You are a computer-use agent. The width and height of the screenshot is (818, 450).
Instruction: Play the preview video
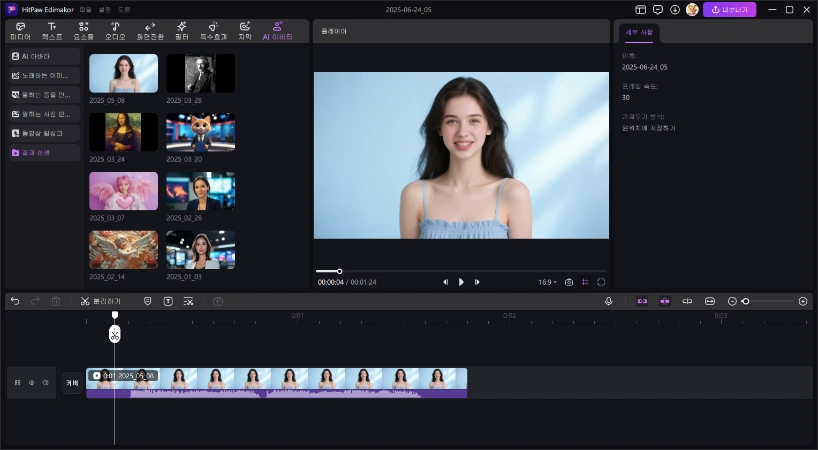(461, 282)
